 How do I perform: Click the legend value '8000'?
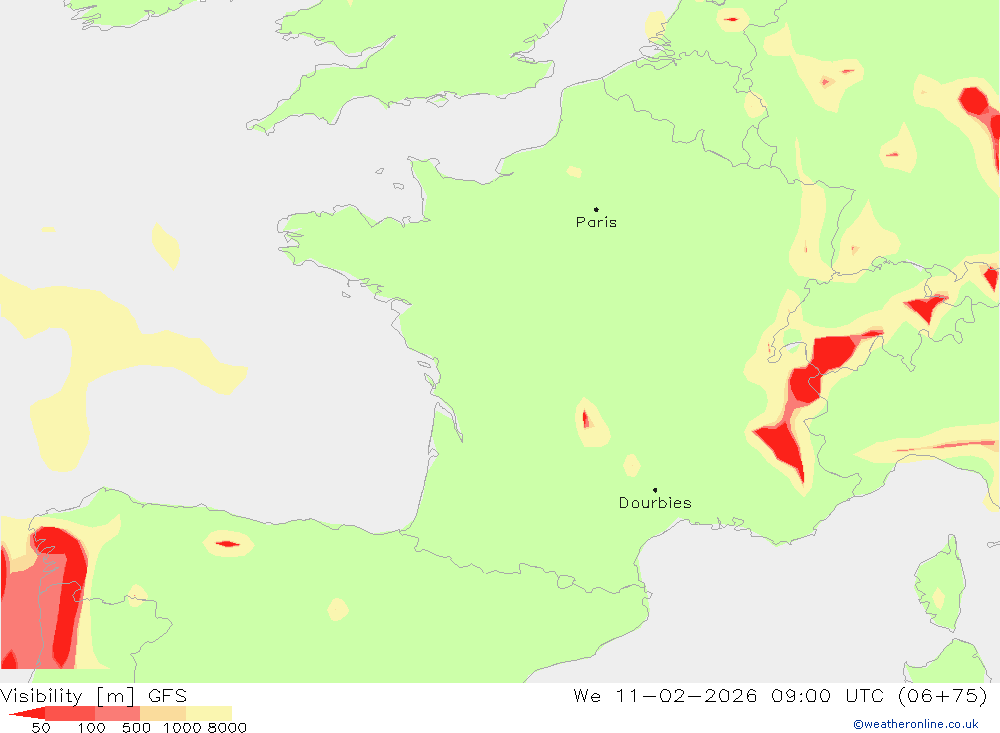coord(227,727)
